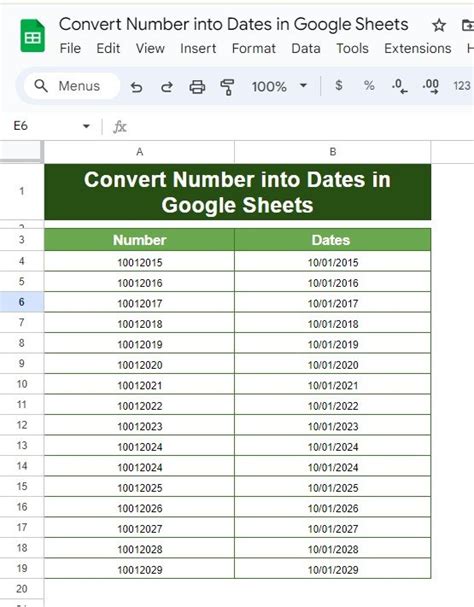
Task: Activate the paint format roller
Action: coord(227,87)
